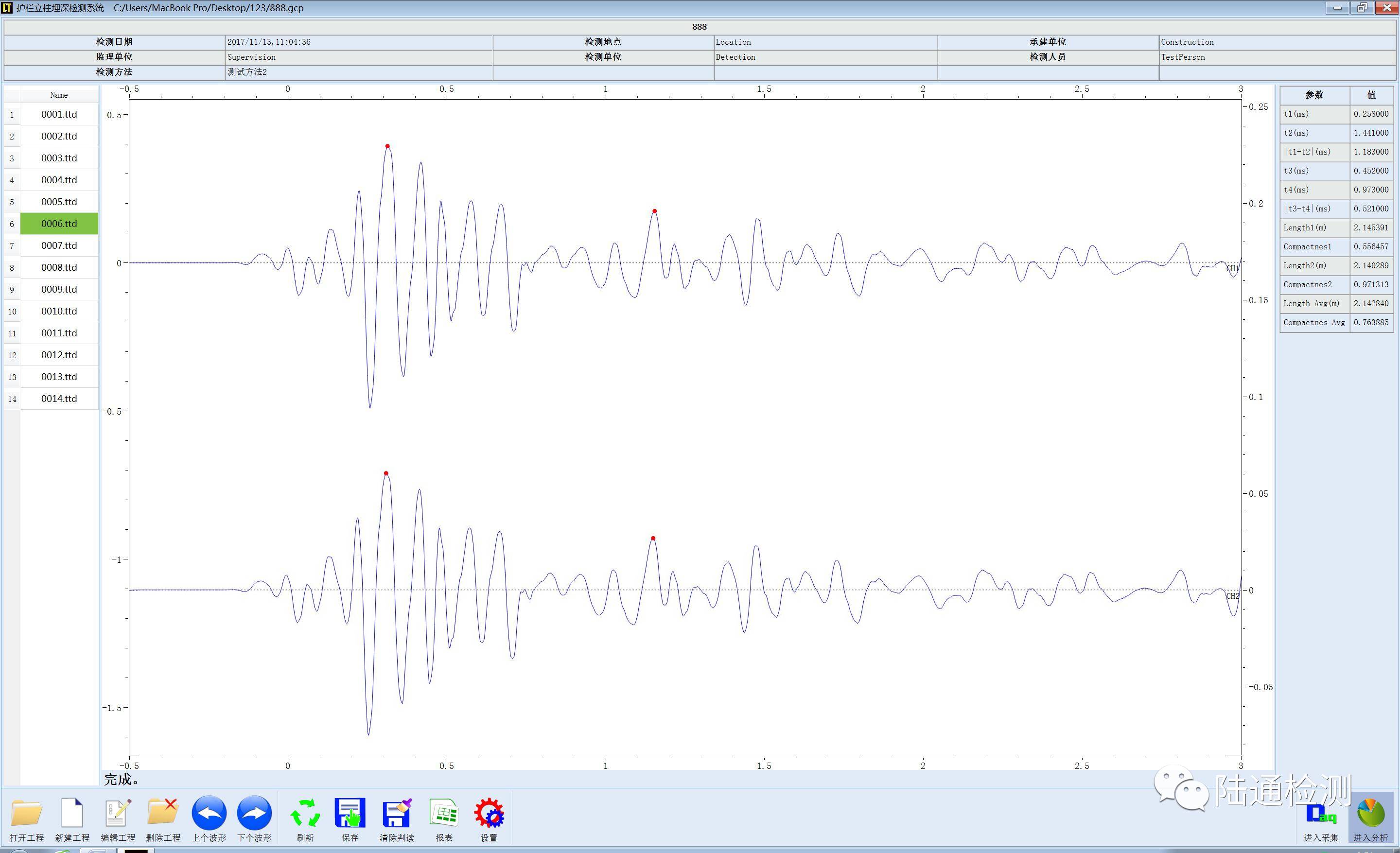This screenshot has height=853, width=1400.
Task: Click the Open Project folder icon
Action: pyautogui.click(x=26, y=814)
